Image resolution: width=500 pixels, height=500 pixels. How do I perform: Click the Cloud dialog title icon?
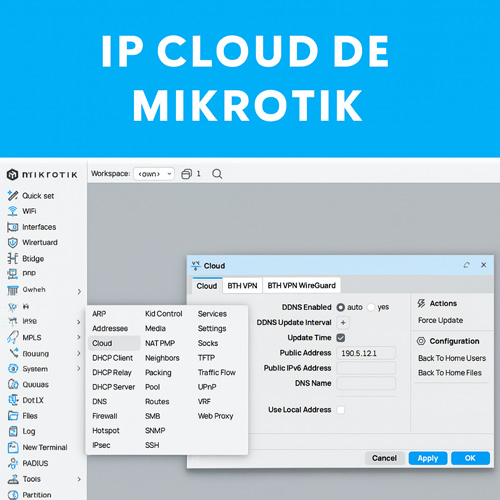click(196, 266)
